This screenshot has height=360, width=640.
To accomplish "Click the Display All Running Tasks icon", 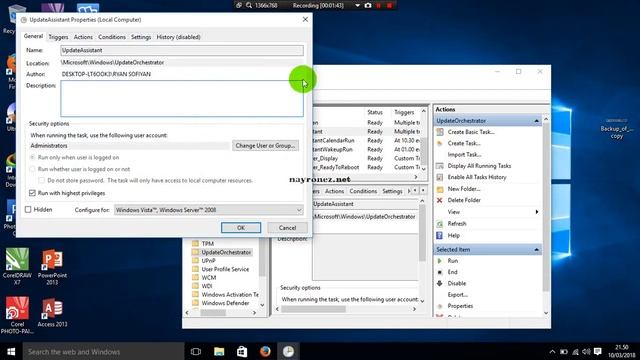I will coord(440,166).
